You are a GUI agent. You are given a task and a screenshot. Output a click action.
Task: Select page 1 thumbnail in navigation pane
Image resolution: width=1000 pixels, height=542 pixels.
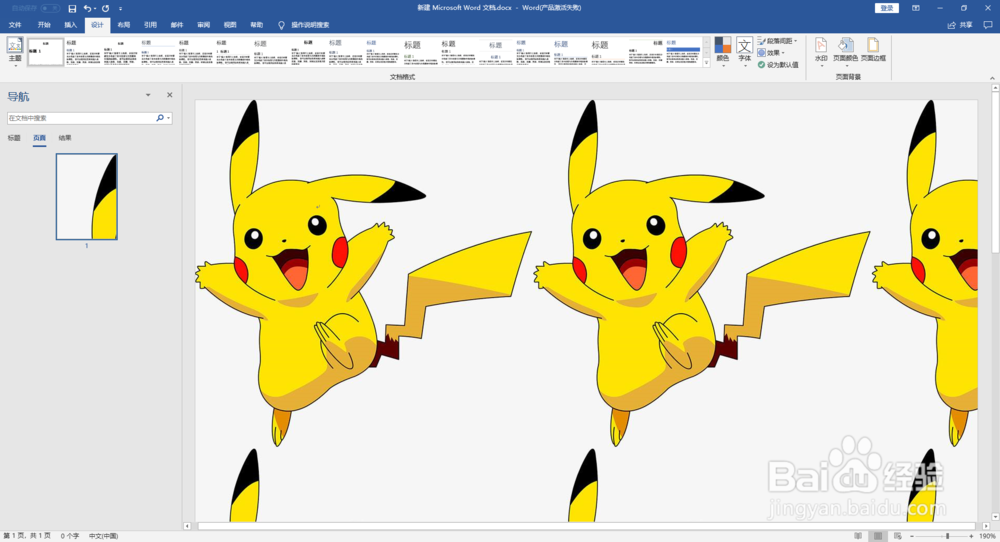pyautogui.click(x=87, y=196)
